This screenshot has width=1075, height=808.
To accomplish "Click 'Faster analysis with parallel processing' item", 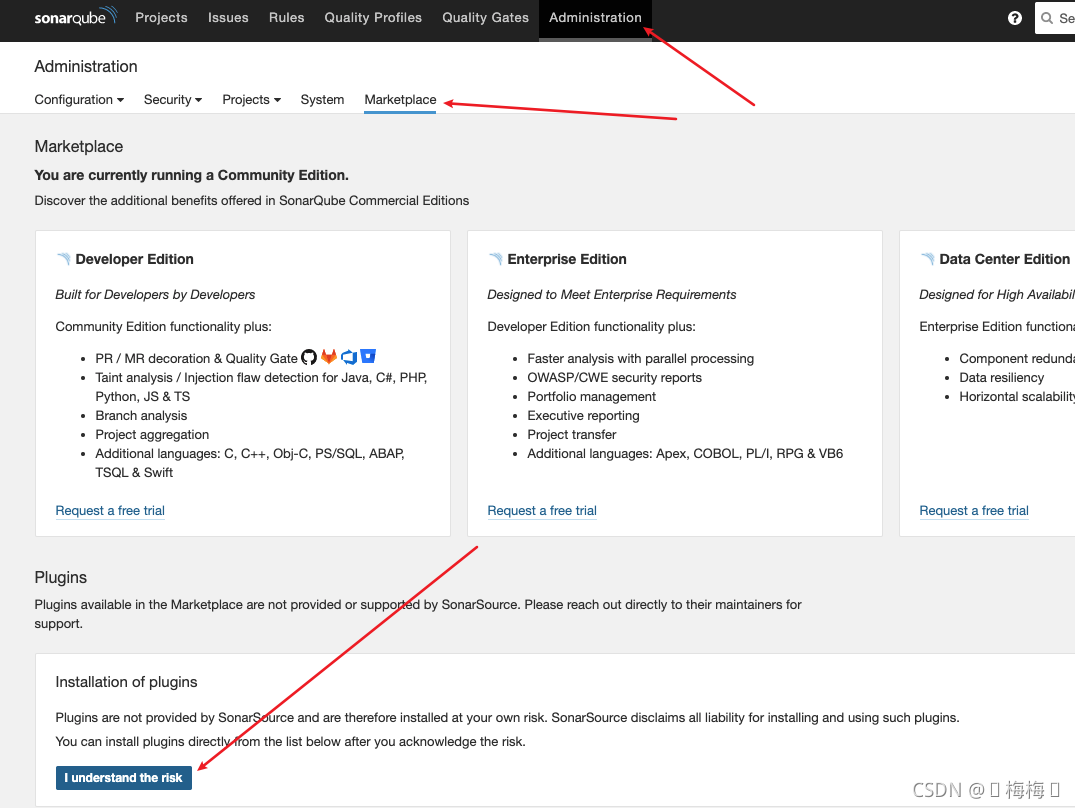I will click(x=640, y=358).
